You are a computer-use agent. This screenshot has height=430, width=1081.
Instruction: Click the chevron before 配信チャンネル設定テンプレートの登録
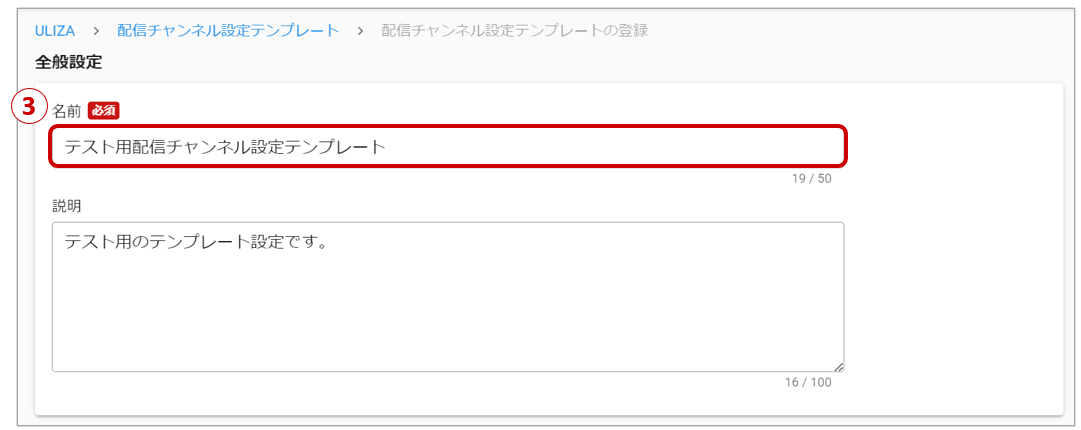(361, 30)
